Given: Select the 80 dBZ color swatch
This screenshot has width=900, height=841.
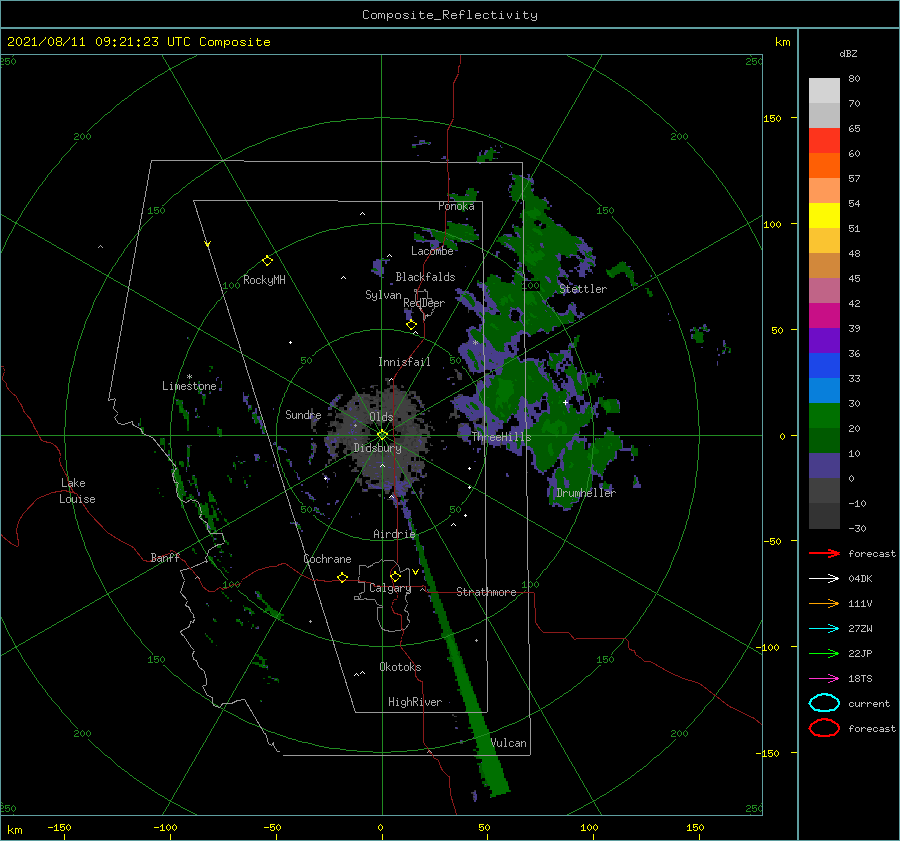Looking at the screenshot, I should tap(824, 90).
